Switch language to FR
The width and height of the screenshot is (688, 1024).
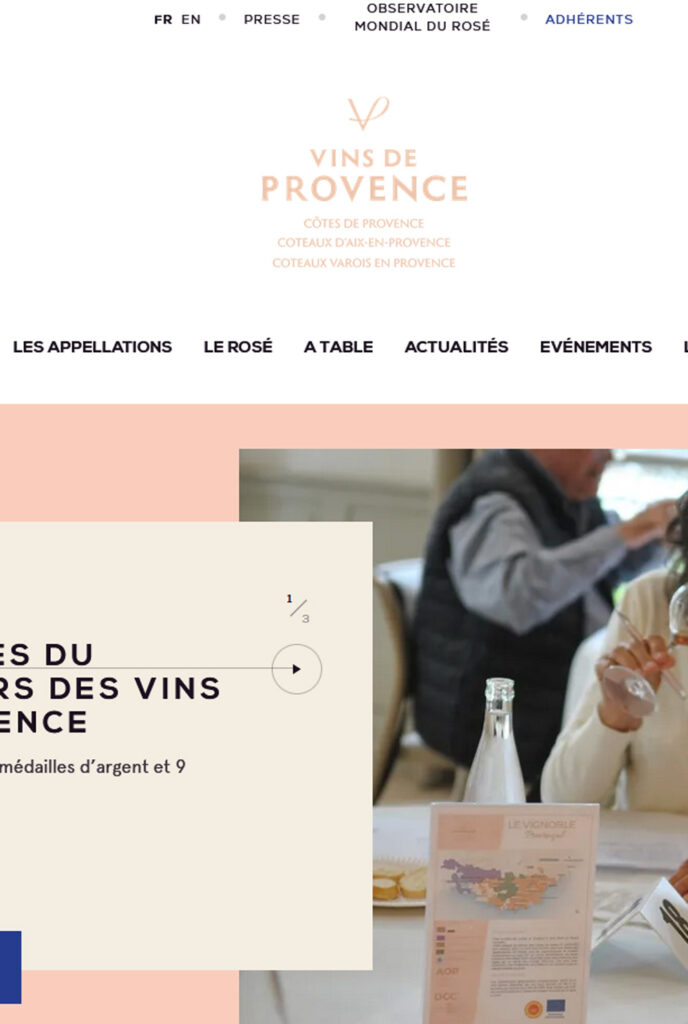click(x=163, y=20)
